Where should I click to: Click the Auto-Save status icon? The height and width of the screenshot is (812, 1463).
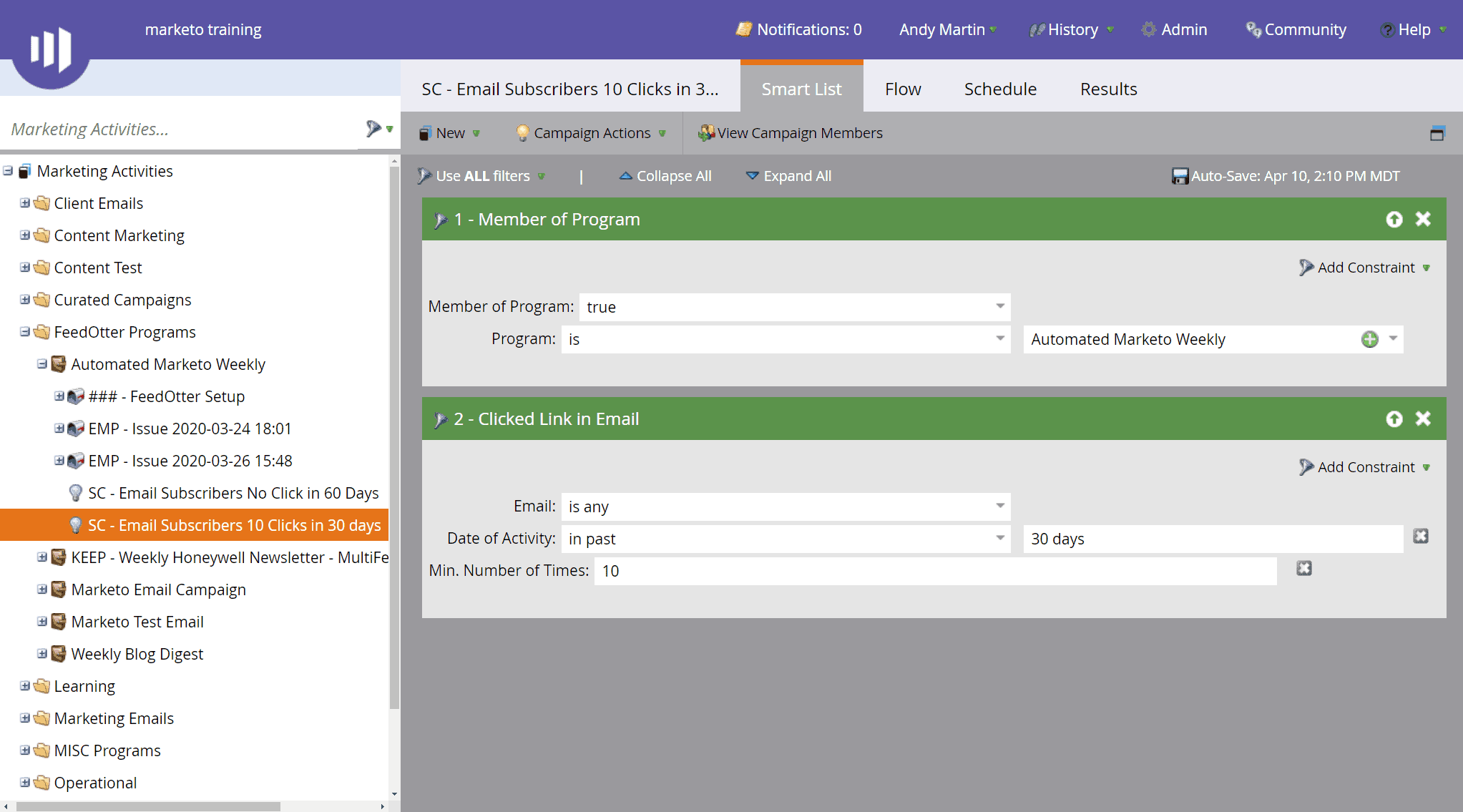point(1178,175)
